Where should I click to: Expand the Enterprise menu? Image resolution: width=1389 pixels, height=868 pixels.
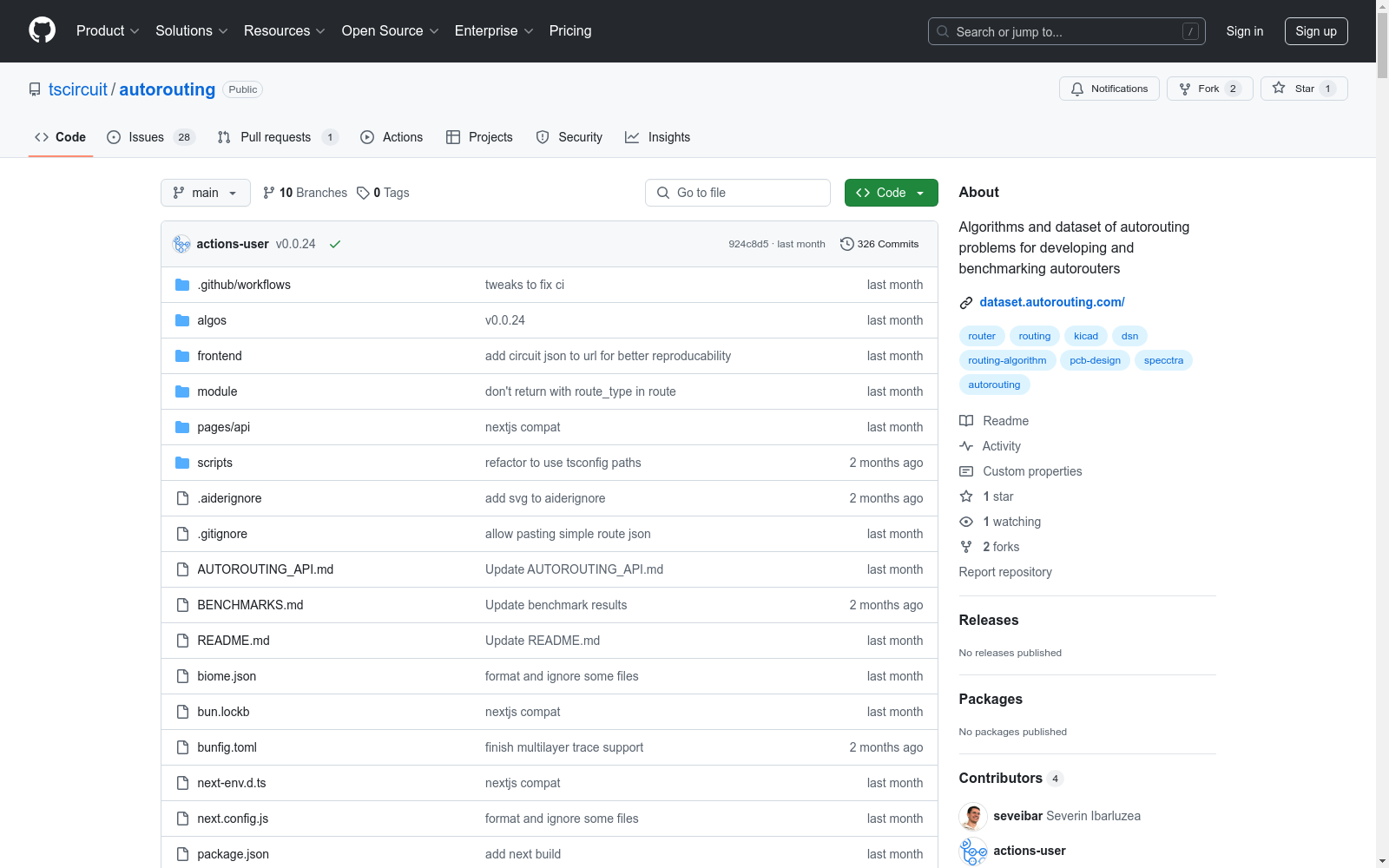(x=494, y=31)
